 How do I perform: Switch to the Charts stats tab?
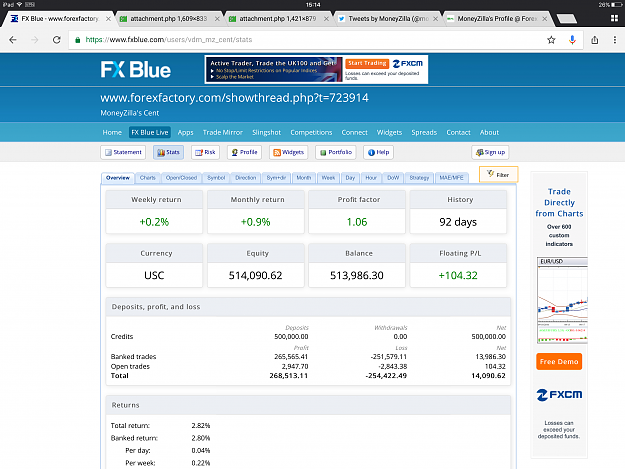147,178
